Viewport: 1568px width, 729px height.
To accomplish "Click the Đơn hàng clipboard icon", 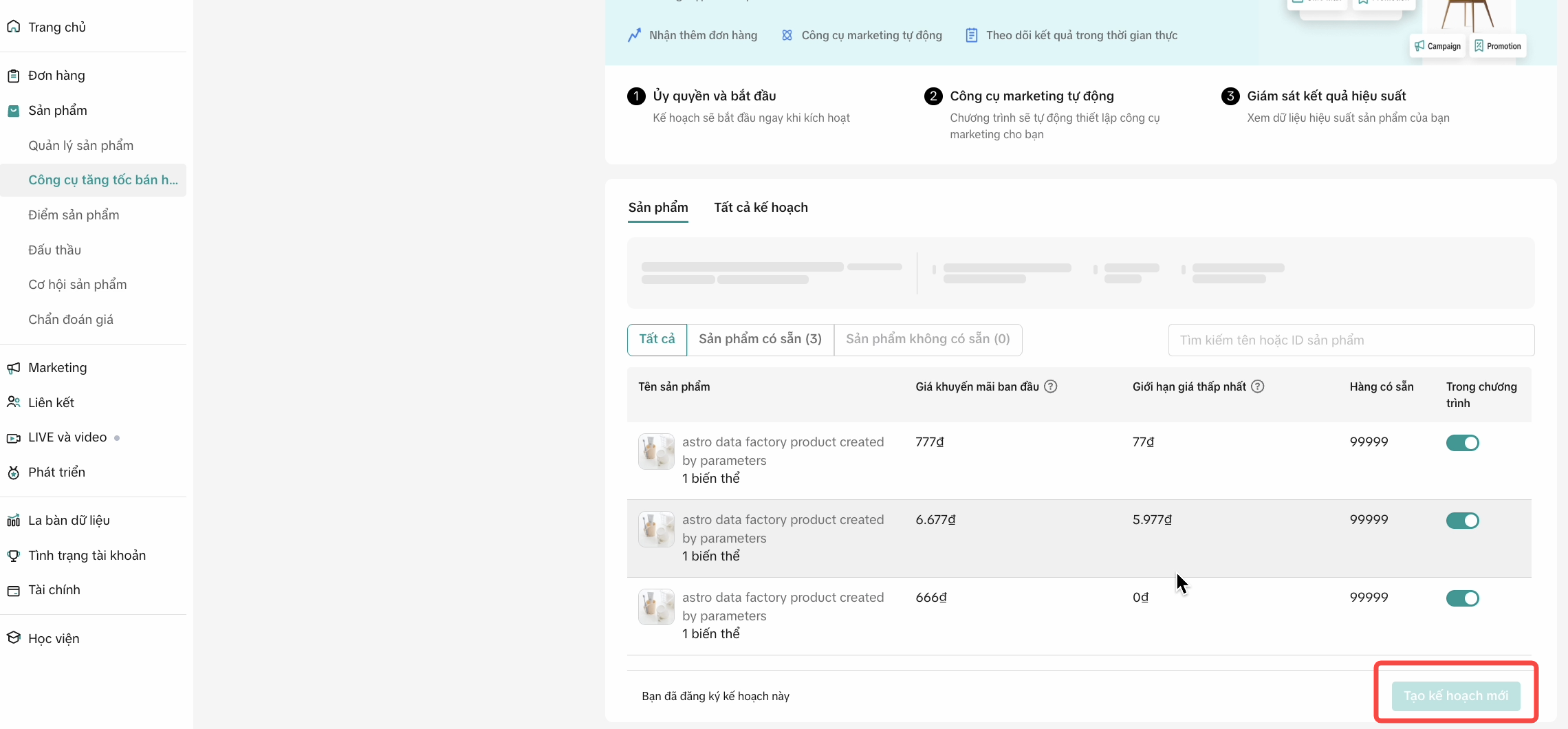I will [13, 76].
